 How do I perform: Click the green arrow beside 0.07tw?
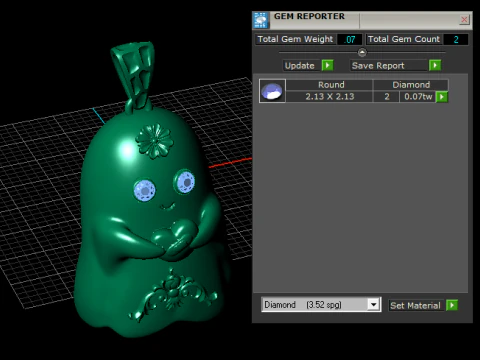click(x=442, y=97)
